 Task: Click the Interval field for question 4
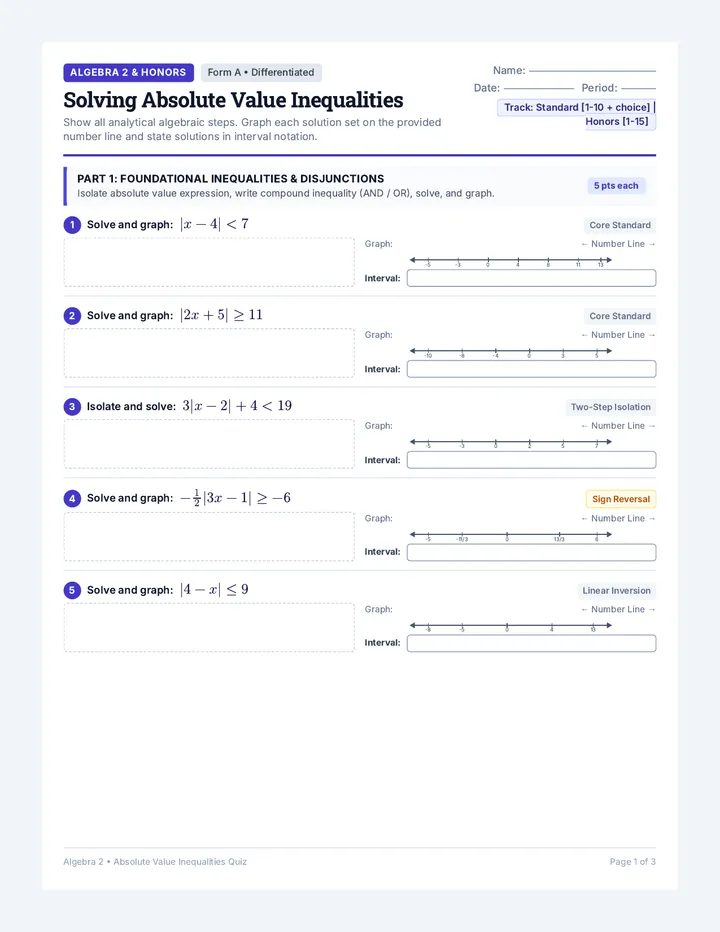coord(532,552)
